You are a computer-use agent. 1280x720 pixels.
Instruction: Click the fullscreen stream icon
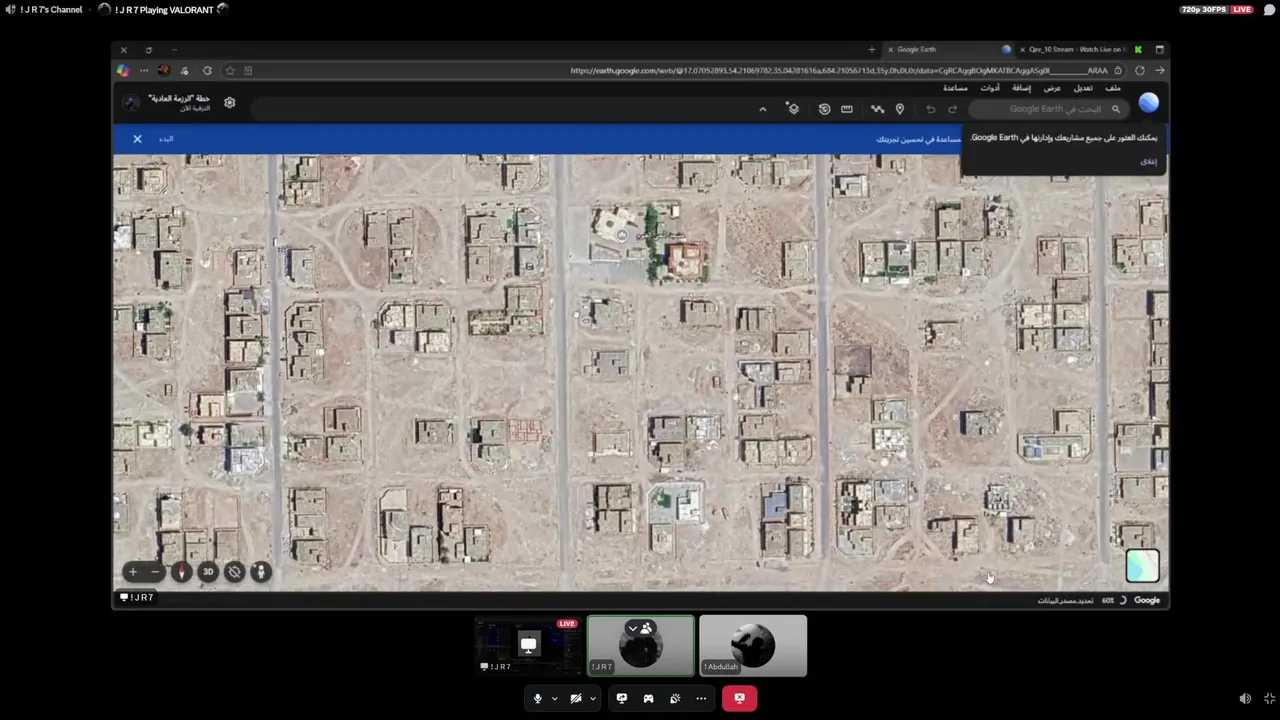1269,699
